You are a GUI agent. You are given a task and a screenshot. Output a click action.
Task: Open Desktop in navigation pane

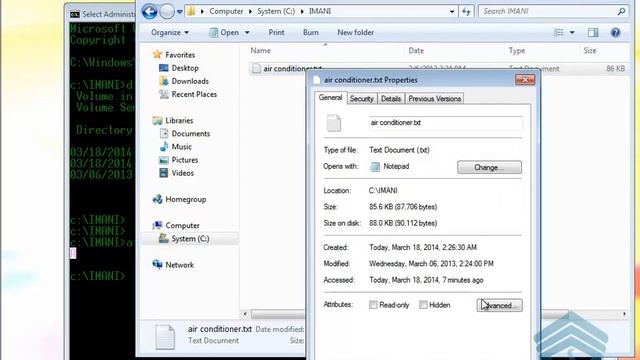tap(185, 68)
